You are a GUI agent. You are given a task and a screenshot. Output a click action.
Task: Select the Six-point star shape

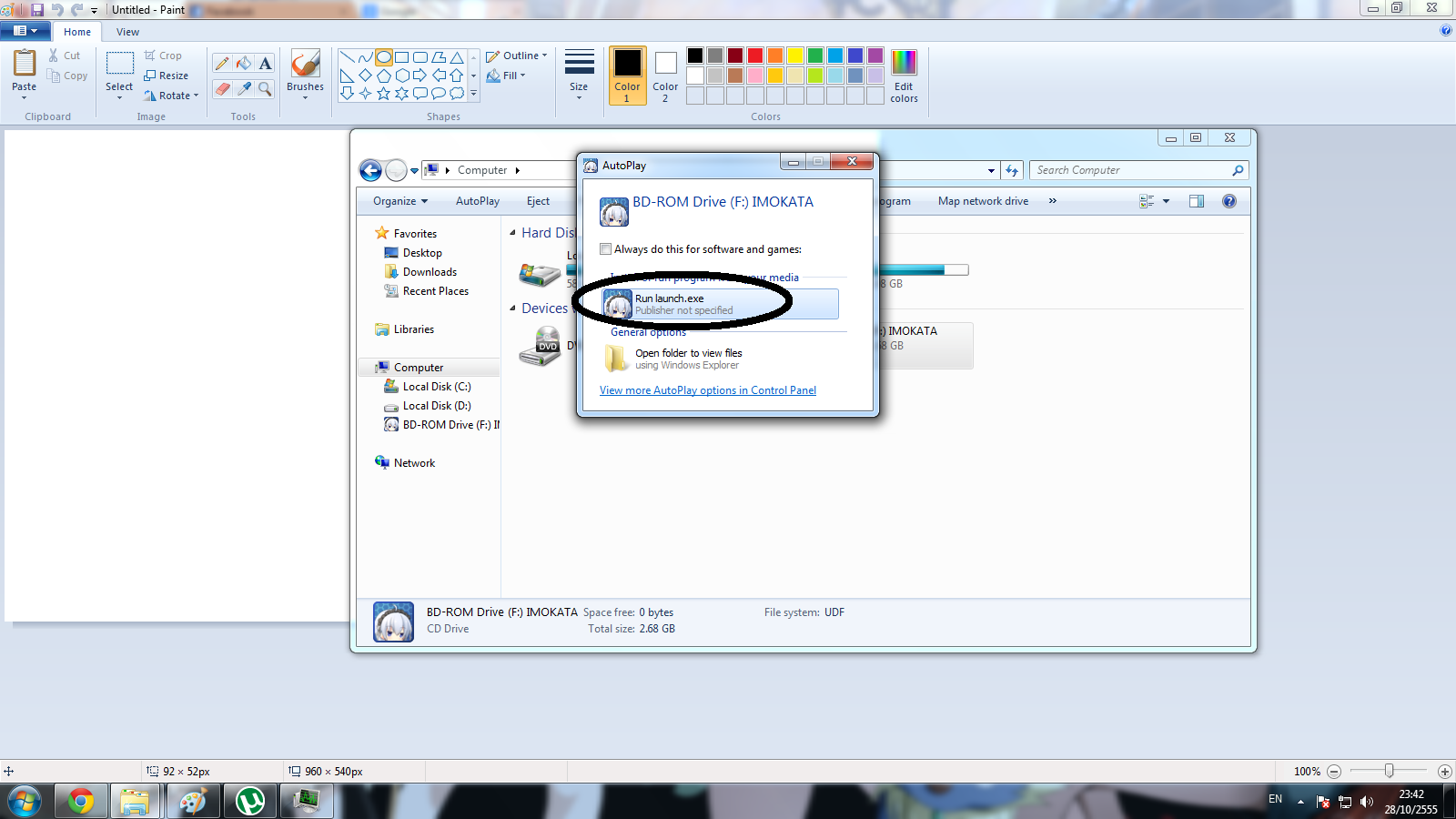402,93
